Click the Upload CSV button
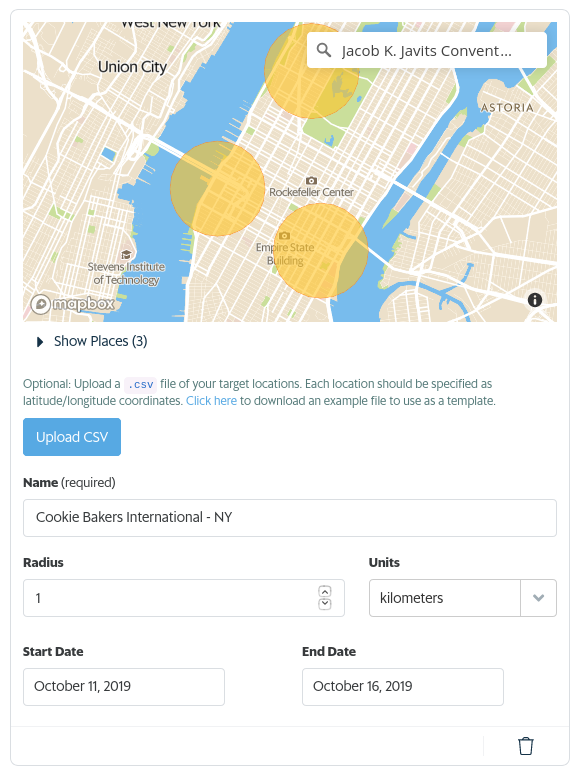 point(72,437)
